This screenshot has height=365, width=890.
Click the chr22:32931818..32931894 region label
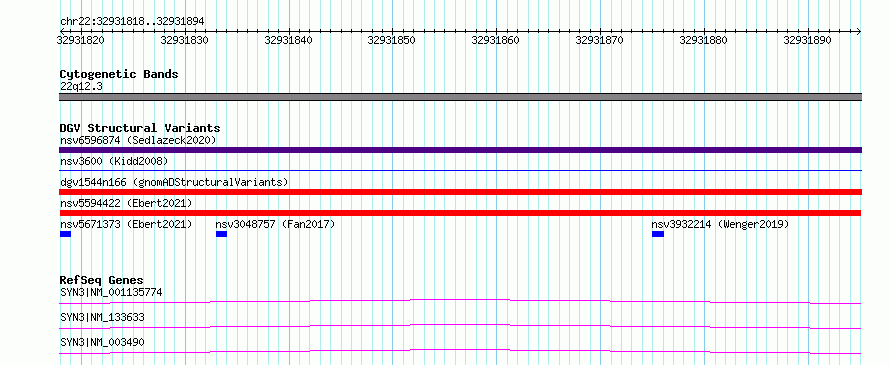coord(132,21)
